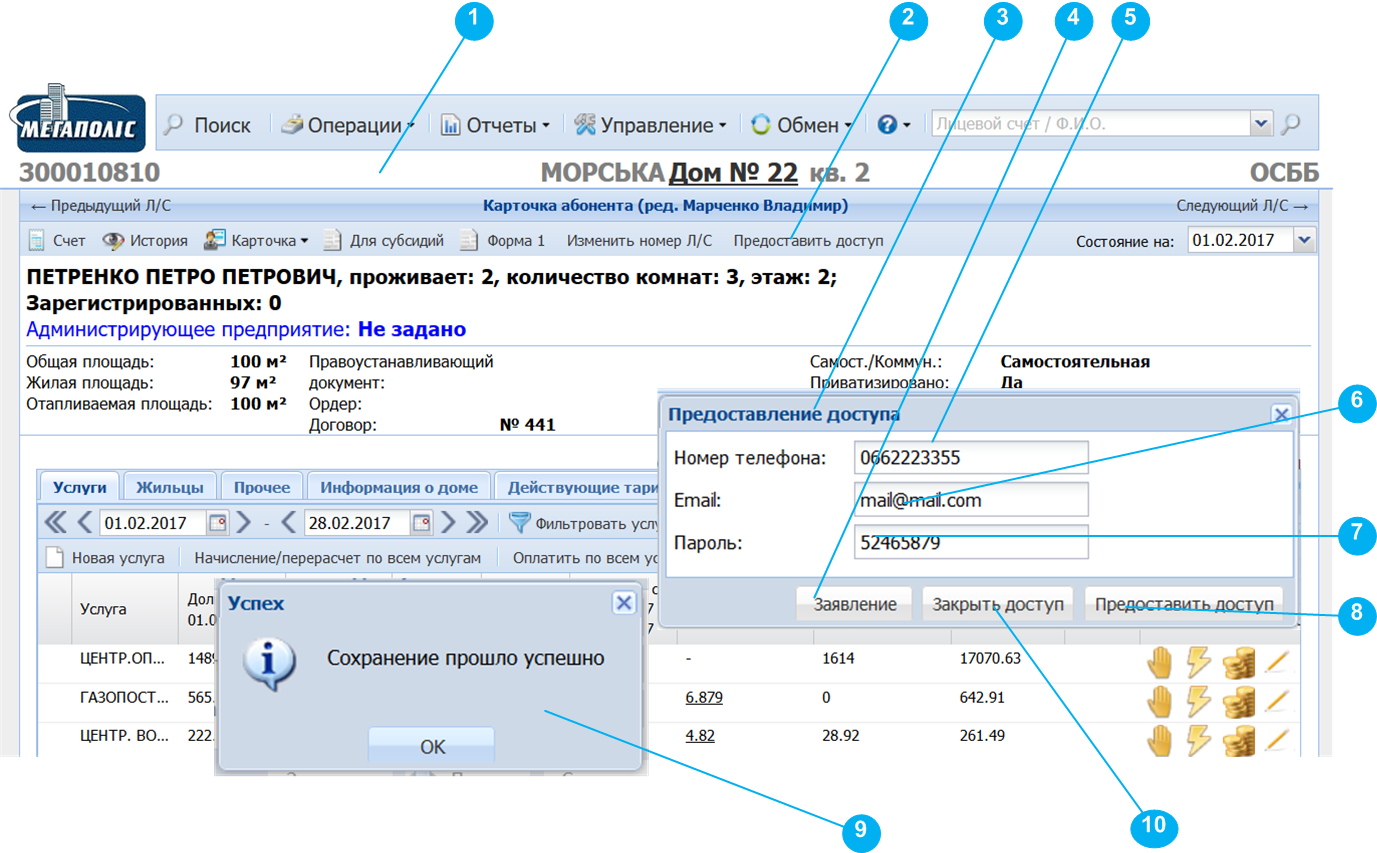Open the Карточка dropdown in card toolbar

pos(255,241)
